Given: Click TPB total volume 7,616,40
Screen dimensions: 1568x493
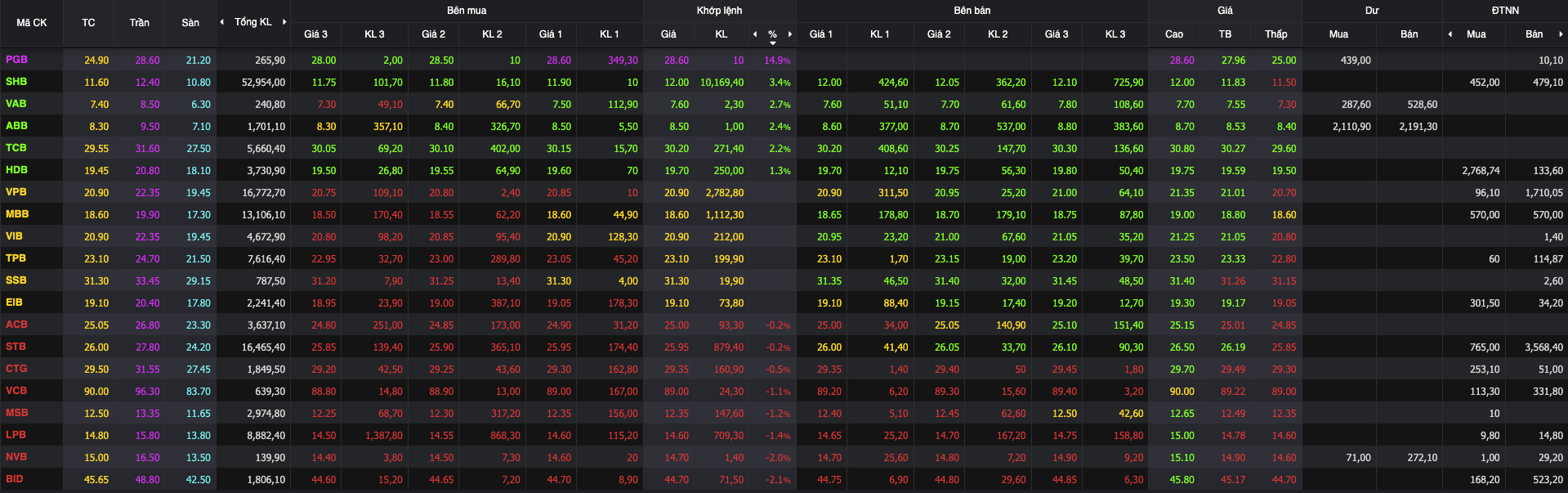Looking at the screenshot, I should pyautogui.click(x=266, y=259).
